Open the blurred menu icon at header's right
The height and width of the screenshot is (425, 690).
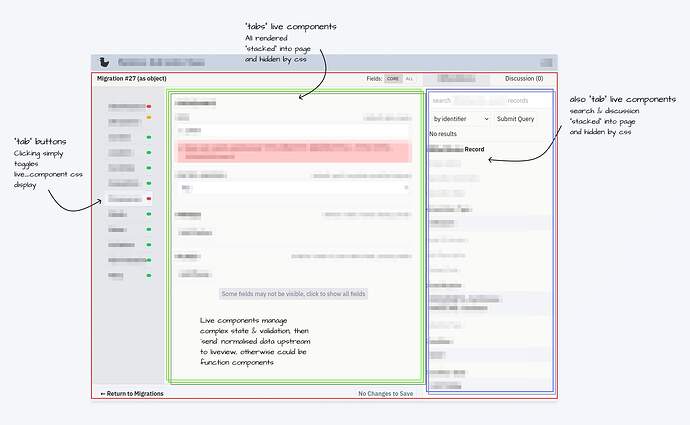tap(547, 62)
